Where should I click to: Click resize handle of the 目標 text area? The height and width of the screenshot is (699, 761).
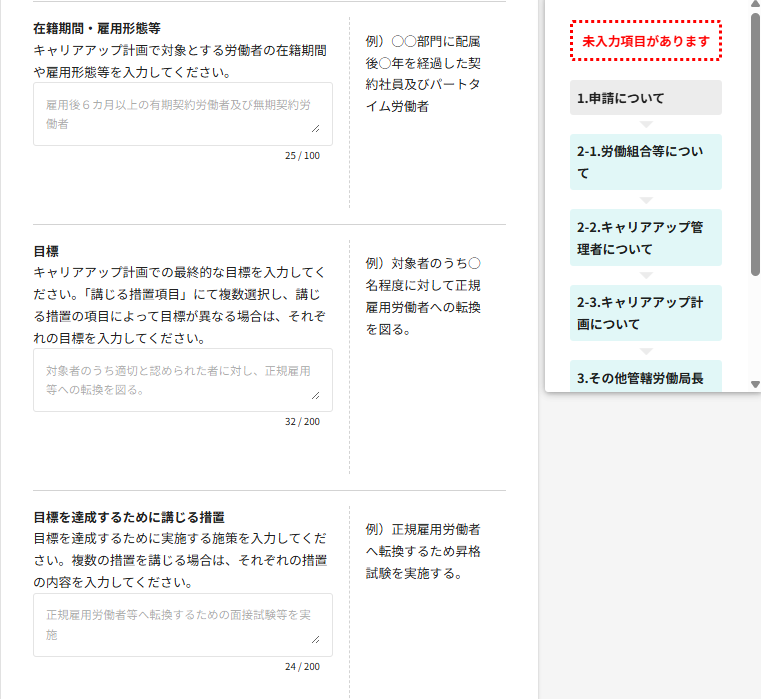(x=316, y=395)
